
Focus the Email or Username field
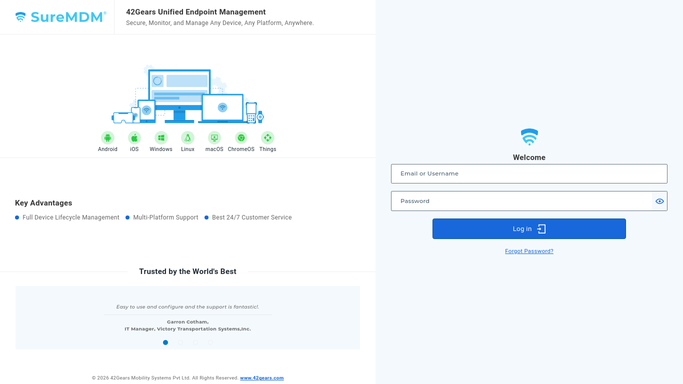529,174
